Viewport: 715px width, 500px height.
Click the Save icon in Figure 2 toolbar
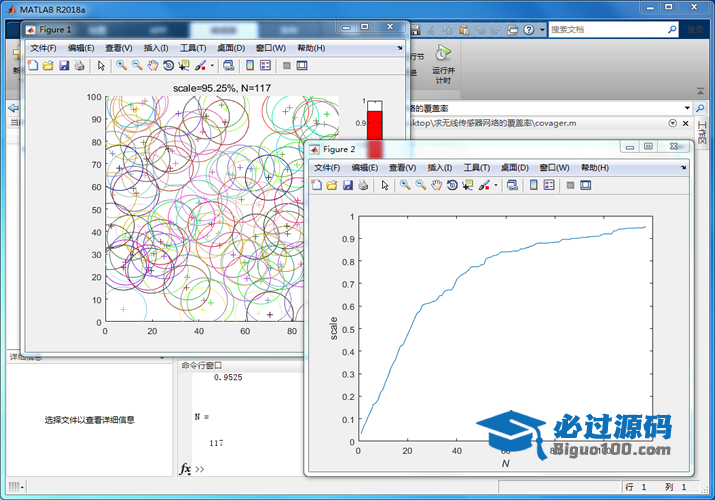(347, 185)
